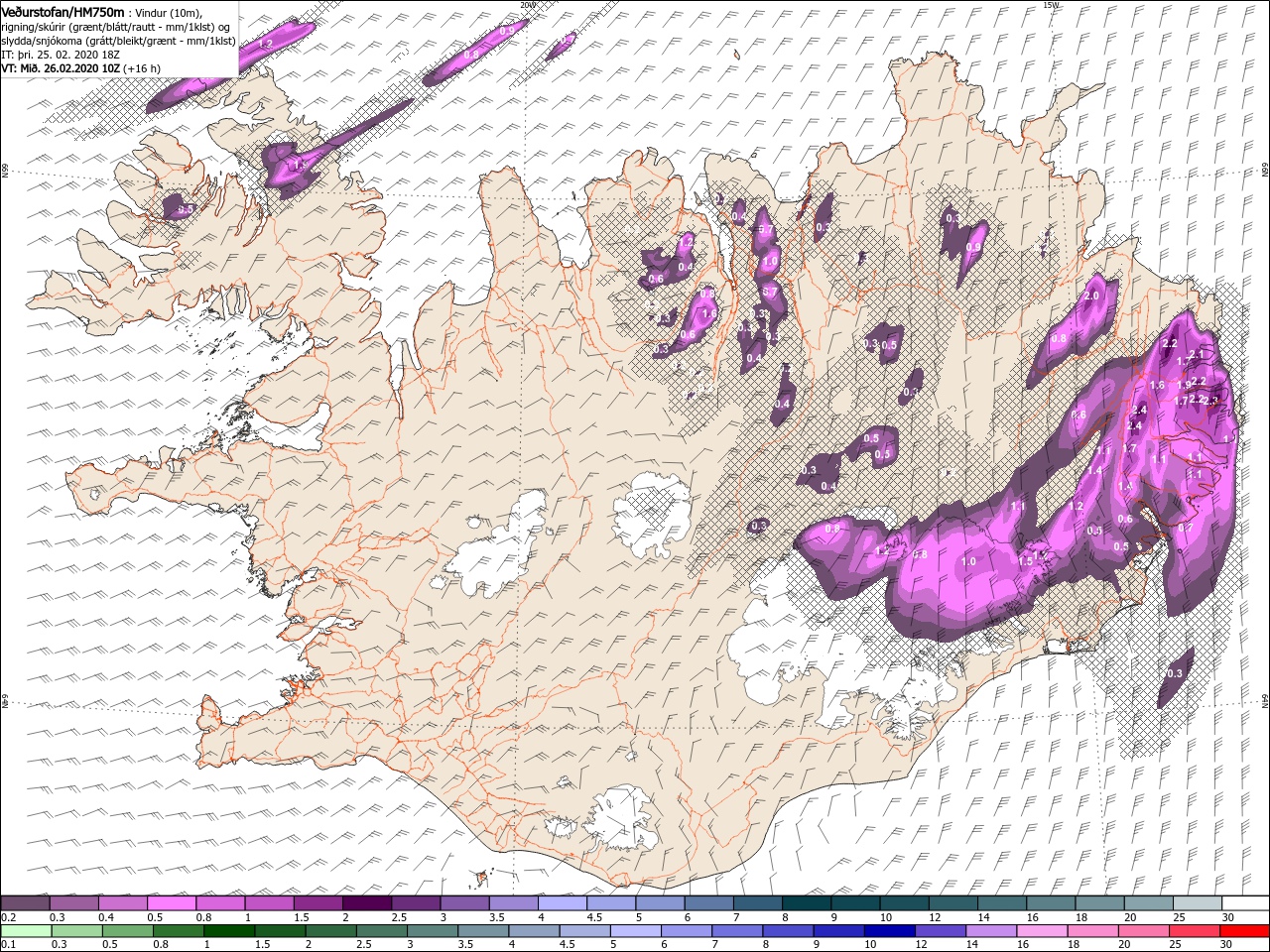Image resolution: width=1270 pixels, height=952 pixels.
Task: Select the 'VT: Mið. 26.02.2020 10Z' valid time
Action: (61, 68)
